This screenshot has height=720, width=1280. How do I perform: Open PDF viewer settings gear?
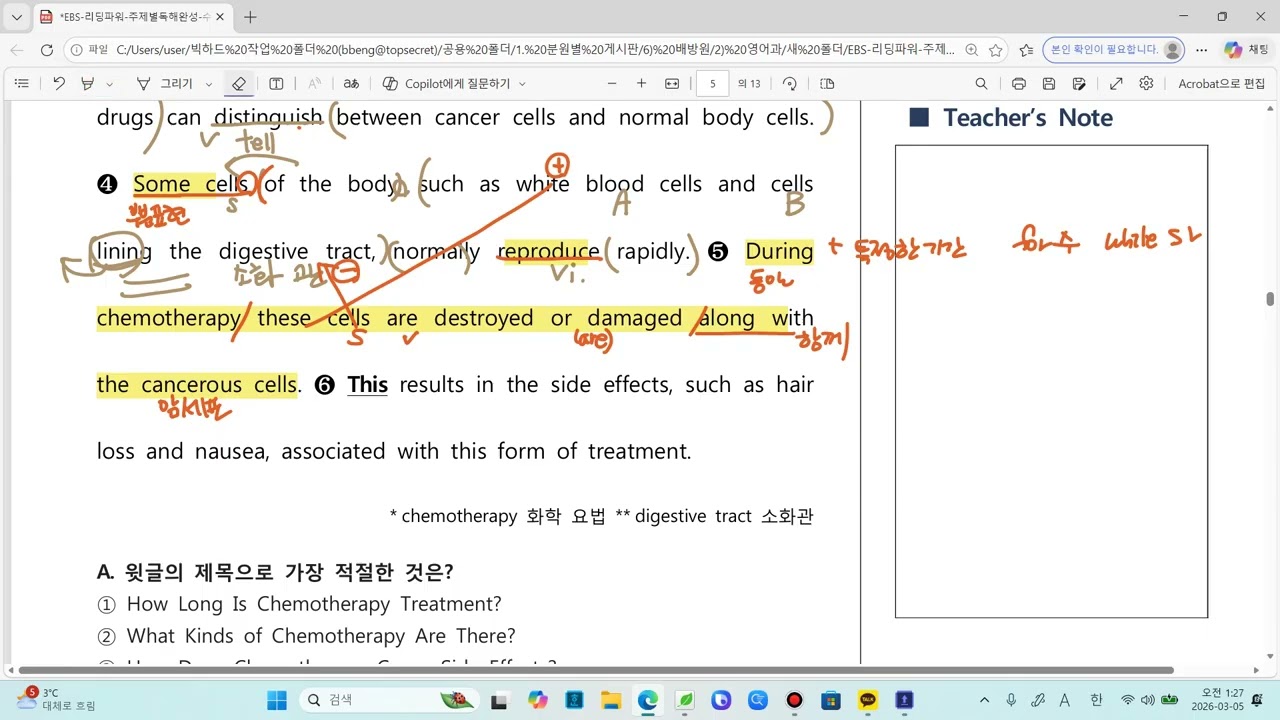(1146, 84)
